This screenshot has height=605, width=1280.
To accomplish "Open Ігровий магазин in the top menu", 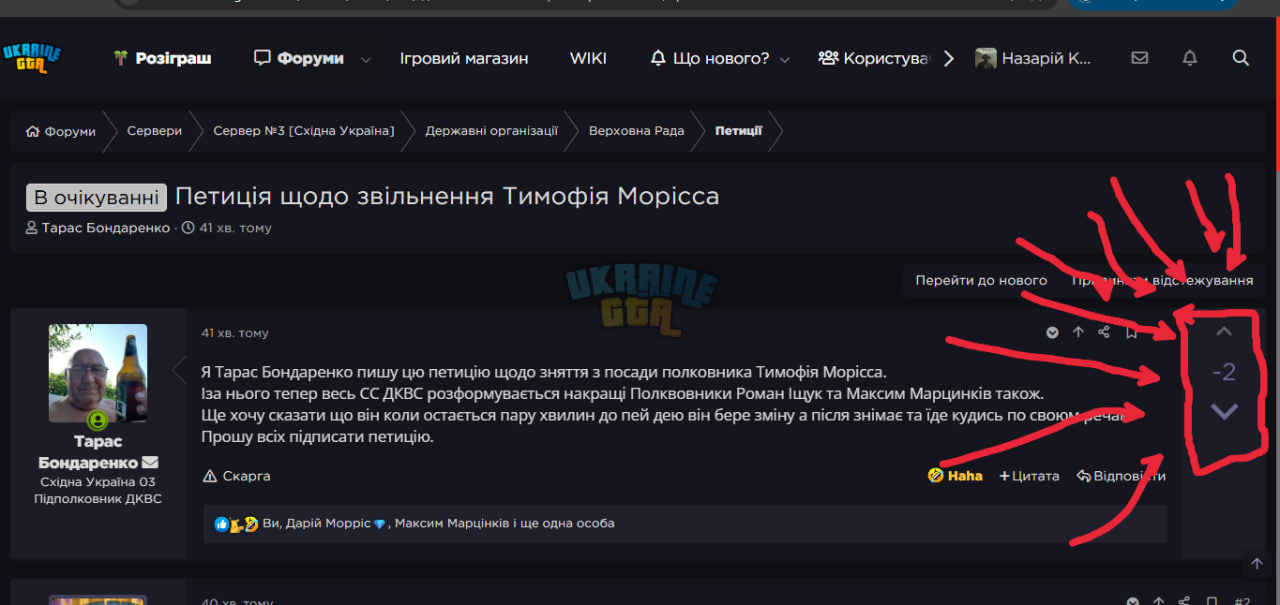I will coord(464,58).
